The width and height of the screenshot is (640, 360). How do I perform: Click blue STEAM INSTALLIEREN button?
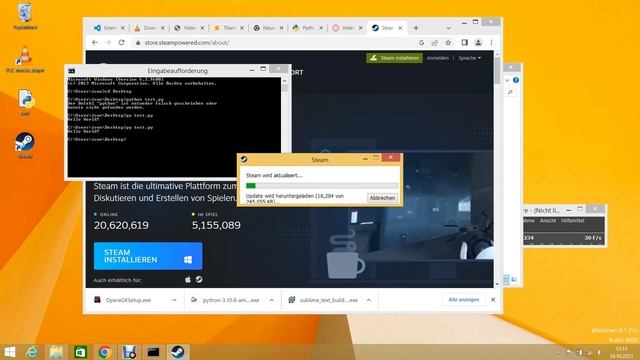click(148, 256)
